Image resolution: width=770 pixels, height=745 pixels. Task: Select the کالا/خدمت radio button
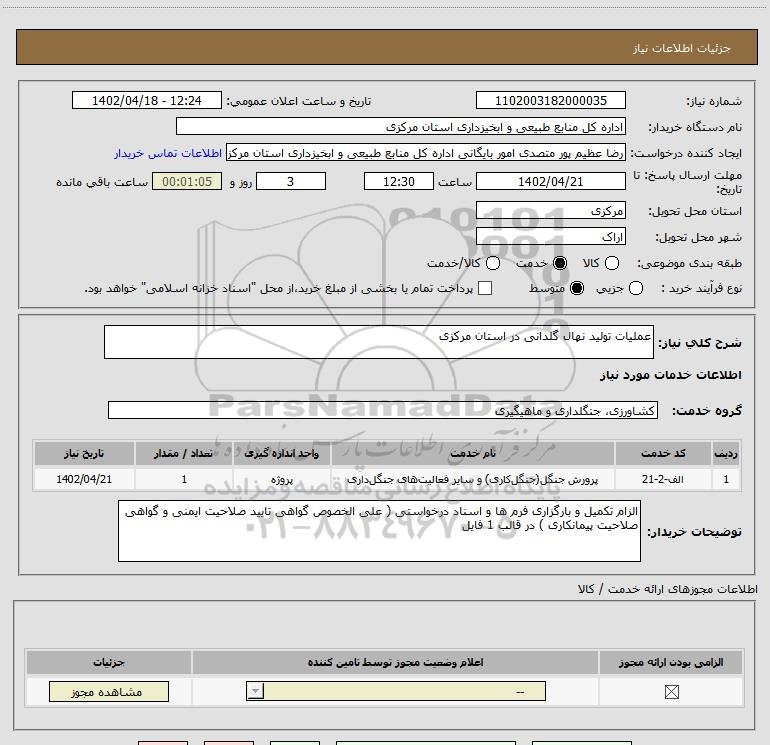pos(493,263)
